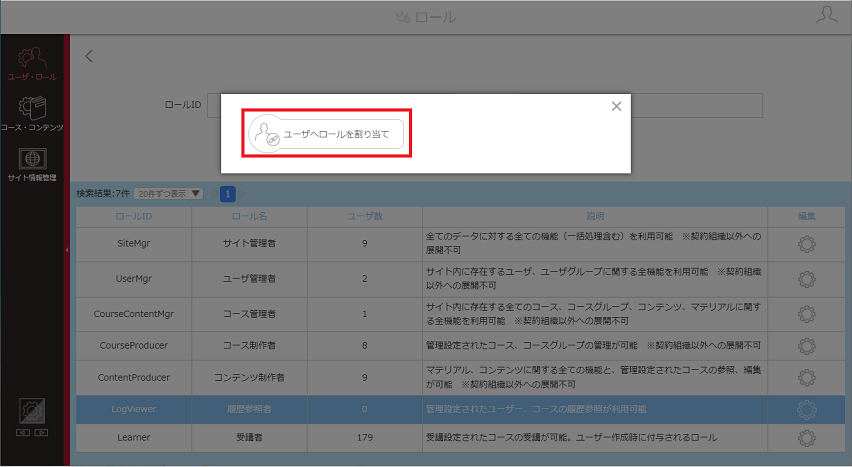Open the settings gear at sidebar bottom
The height and width of the screenshot is (467, 852).
(x=32, y=411)
